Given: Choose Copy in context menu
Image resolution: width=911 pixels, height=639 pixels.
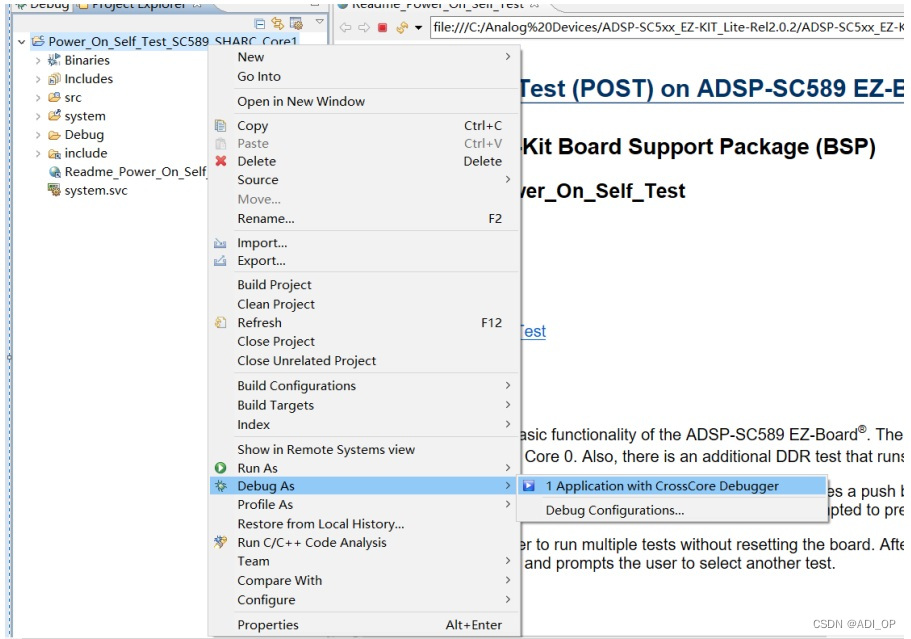Looking at the screenshot, I should pyautogui.click(x=364, y=125).
